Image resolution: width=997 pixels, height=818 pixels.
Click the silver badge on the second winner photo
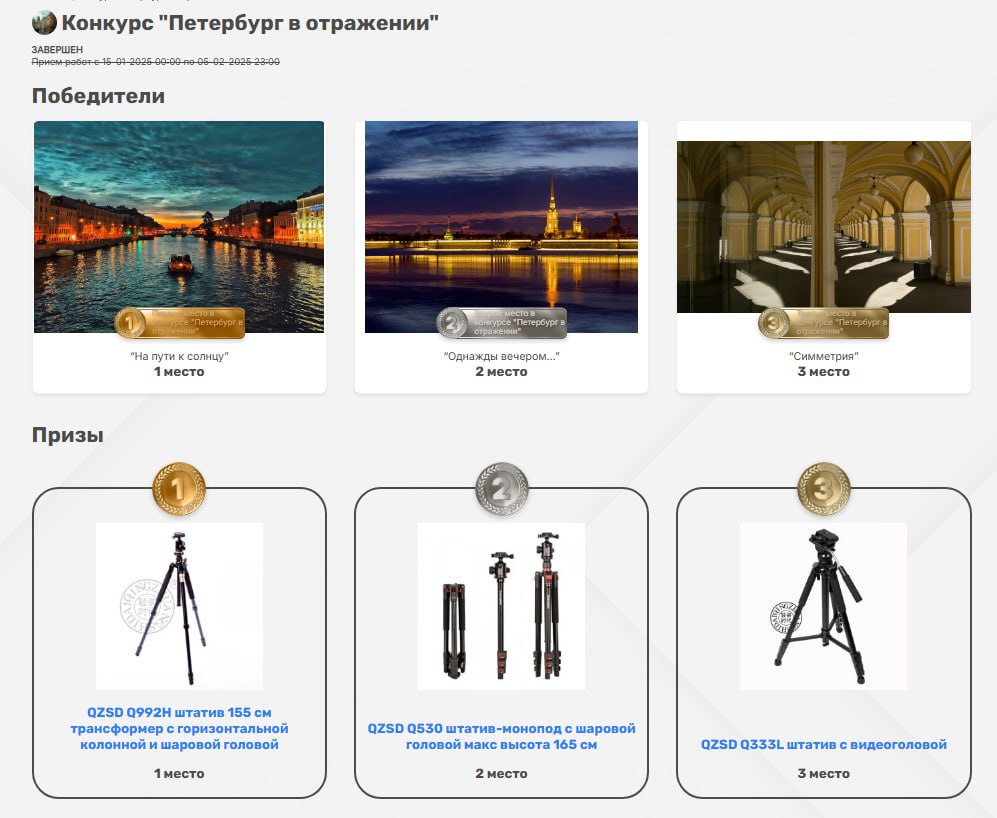coord(502,323)
